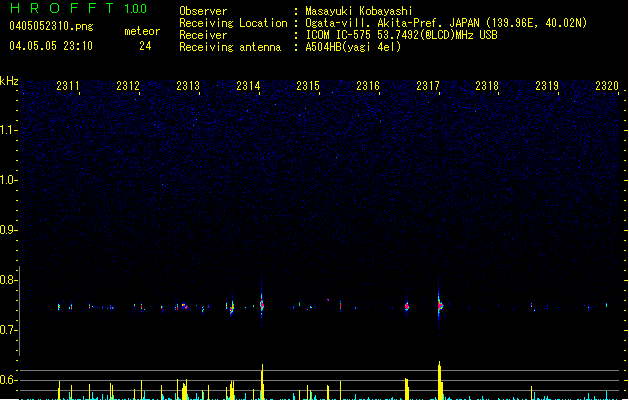
Task: Click the tall yellow power bar near 2314
Action: tap(262, 382)
